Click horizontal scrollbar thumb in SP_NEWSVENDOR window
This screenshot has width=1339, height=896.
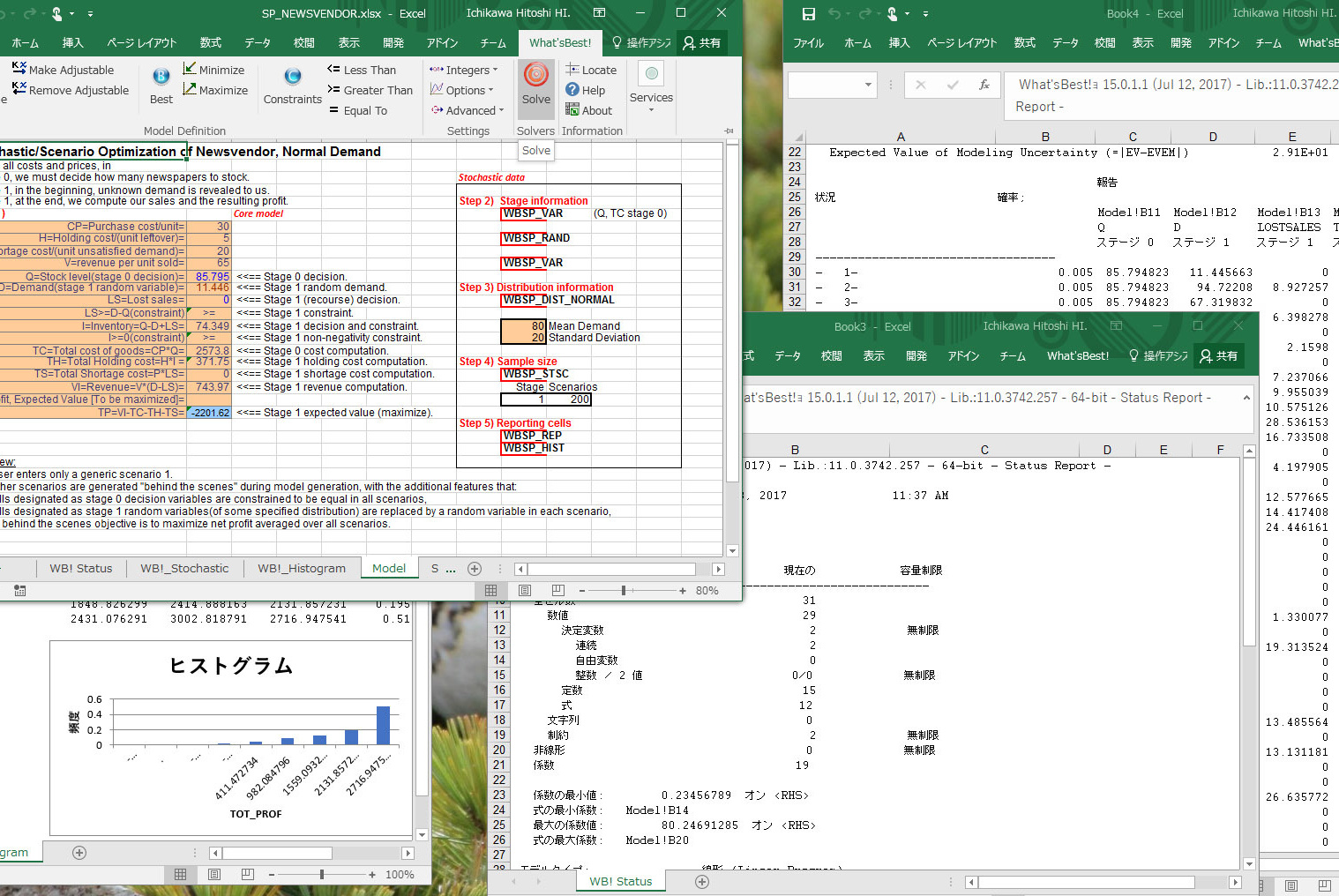[x=611, y=569]
